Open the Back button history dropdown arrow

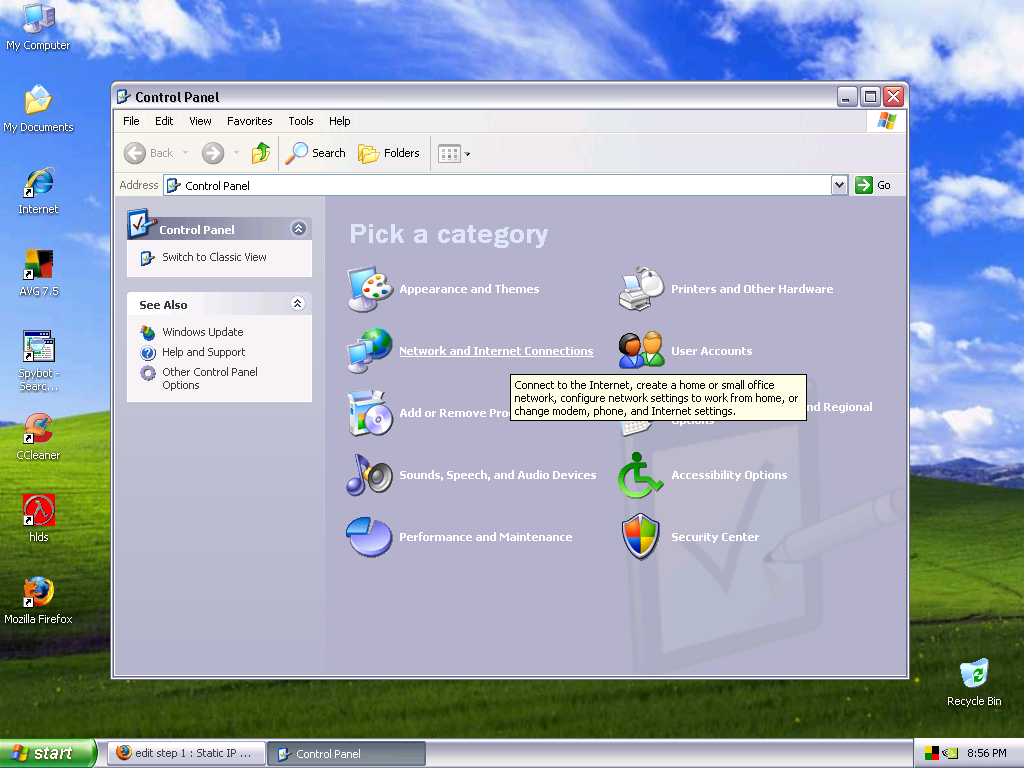tap(185, 153)
